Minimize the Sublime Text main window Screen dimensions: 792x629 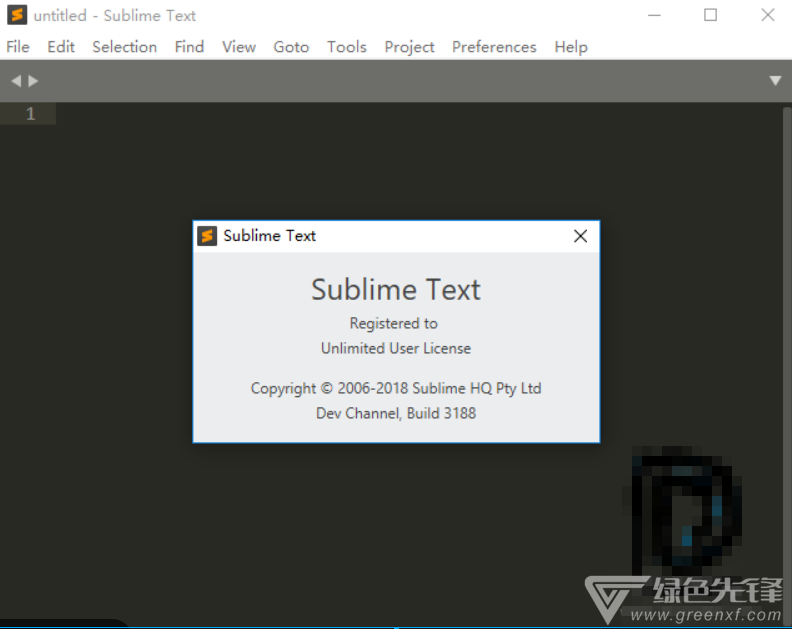point(654,15)
